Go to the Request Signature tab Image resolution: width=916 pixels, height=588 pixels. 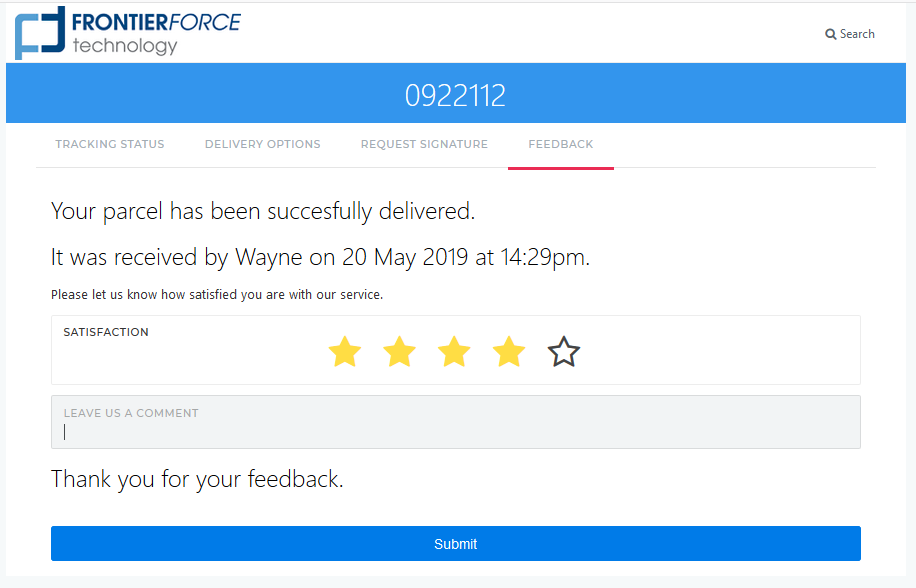(424, 144)
